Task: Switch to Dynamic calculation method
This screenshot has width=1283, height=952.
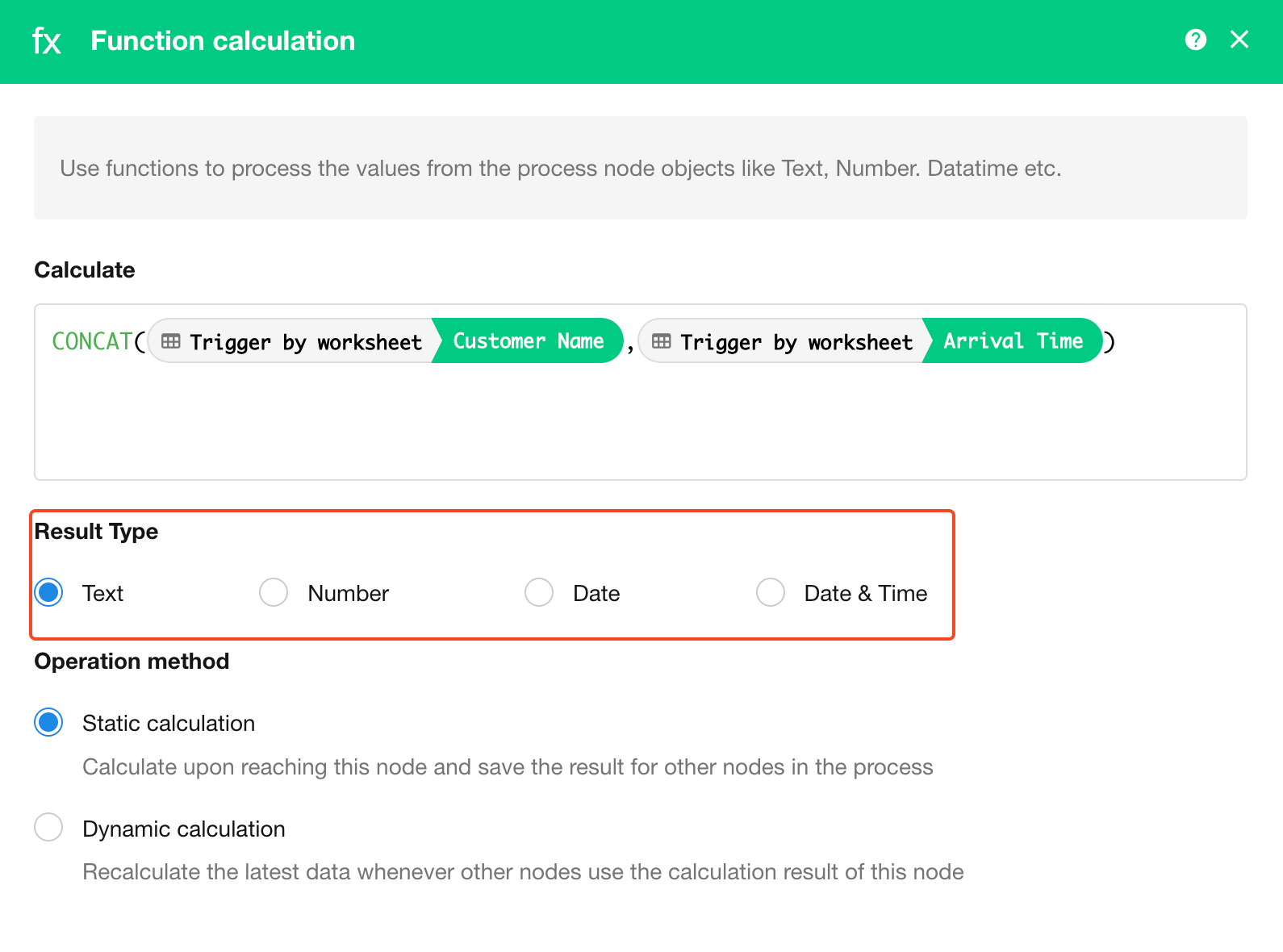Action: 49,827
